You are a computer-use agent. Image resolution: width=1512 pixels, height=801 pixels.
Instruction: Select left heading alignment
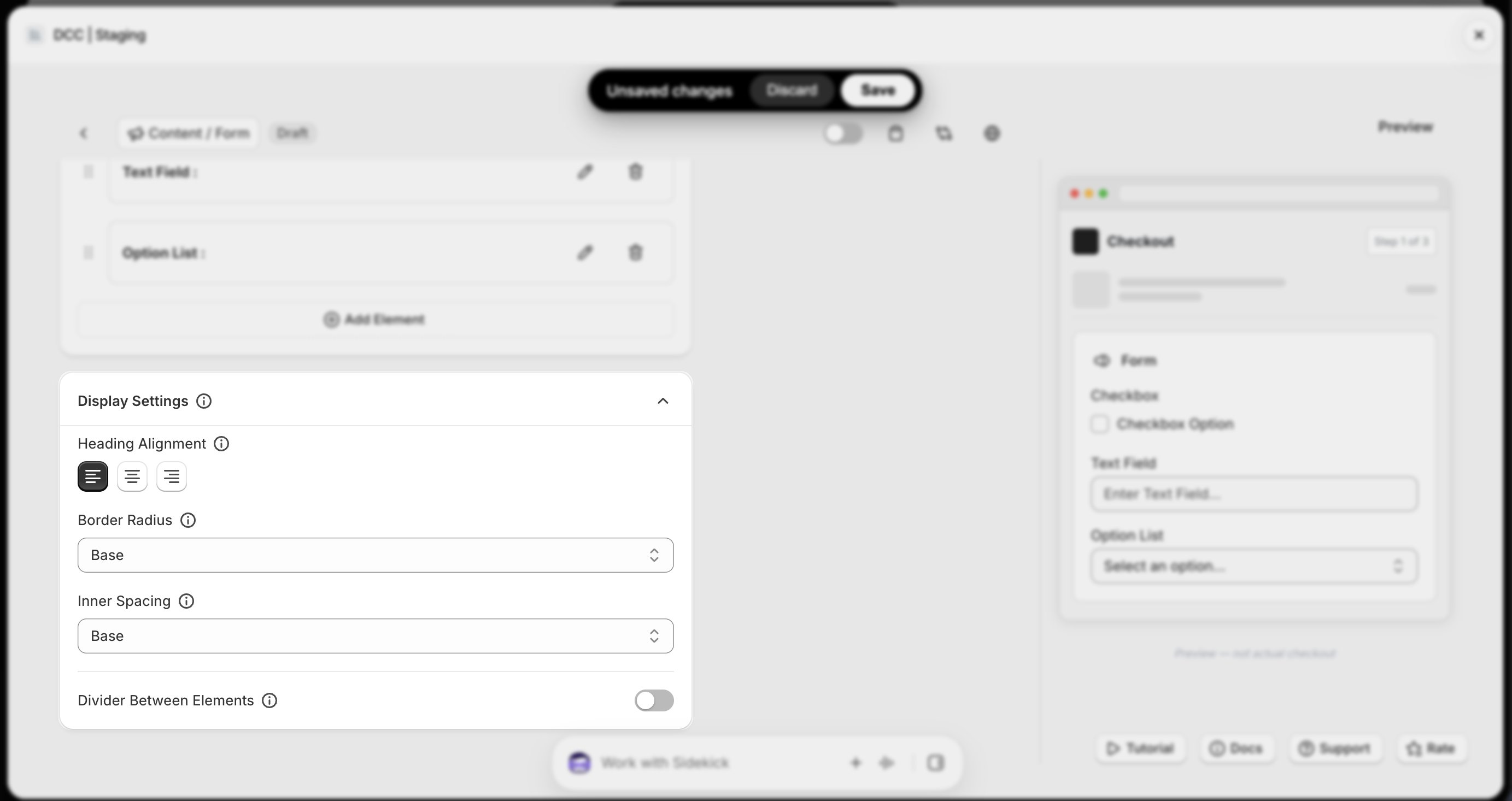93,476
